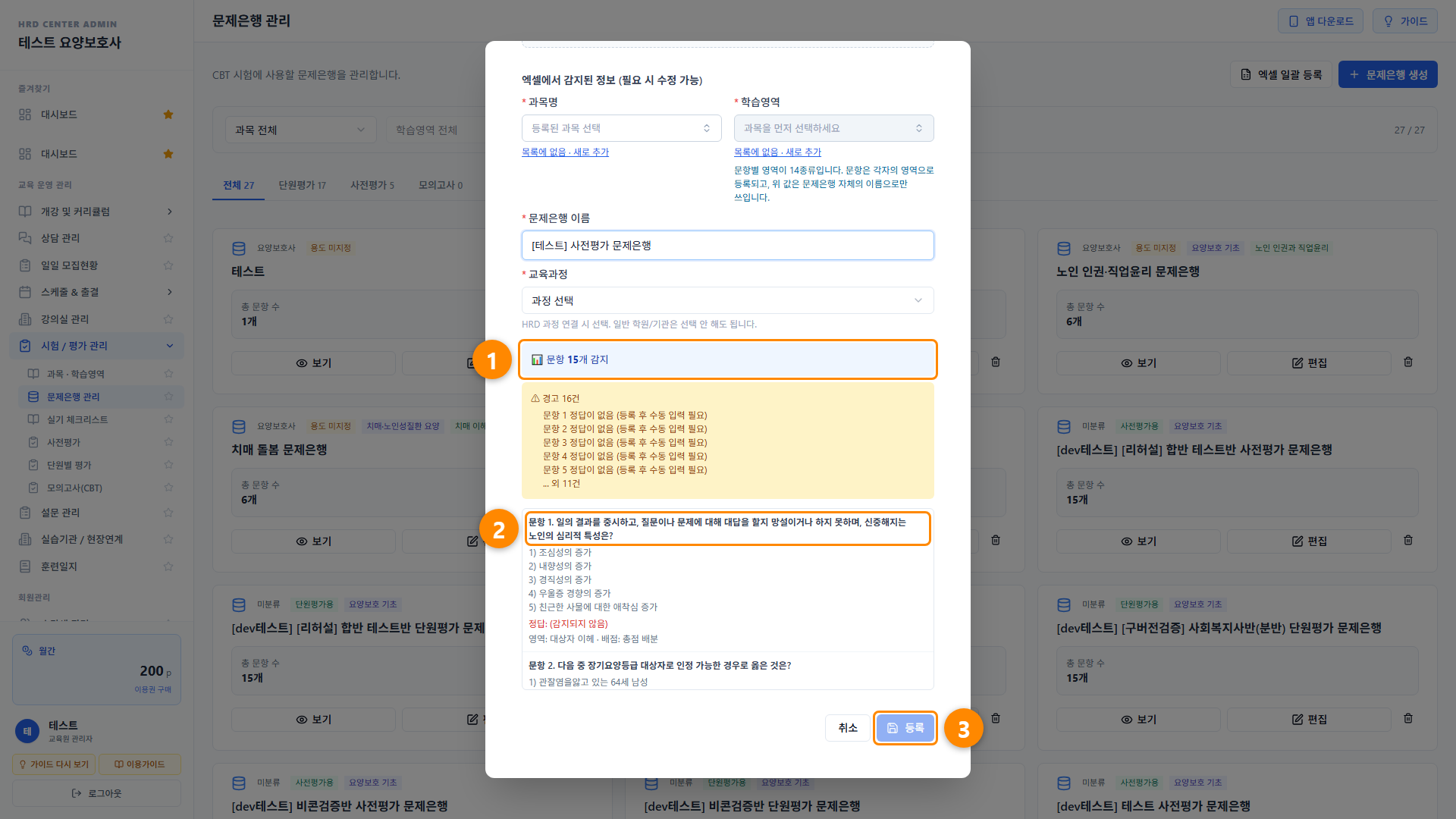This screenshot has width=1456, height=819.
Task: Click the 이용권 구매 link
Action: click(x=153, y=689)
